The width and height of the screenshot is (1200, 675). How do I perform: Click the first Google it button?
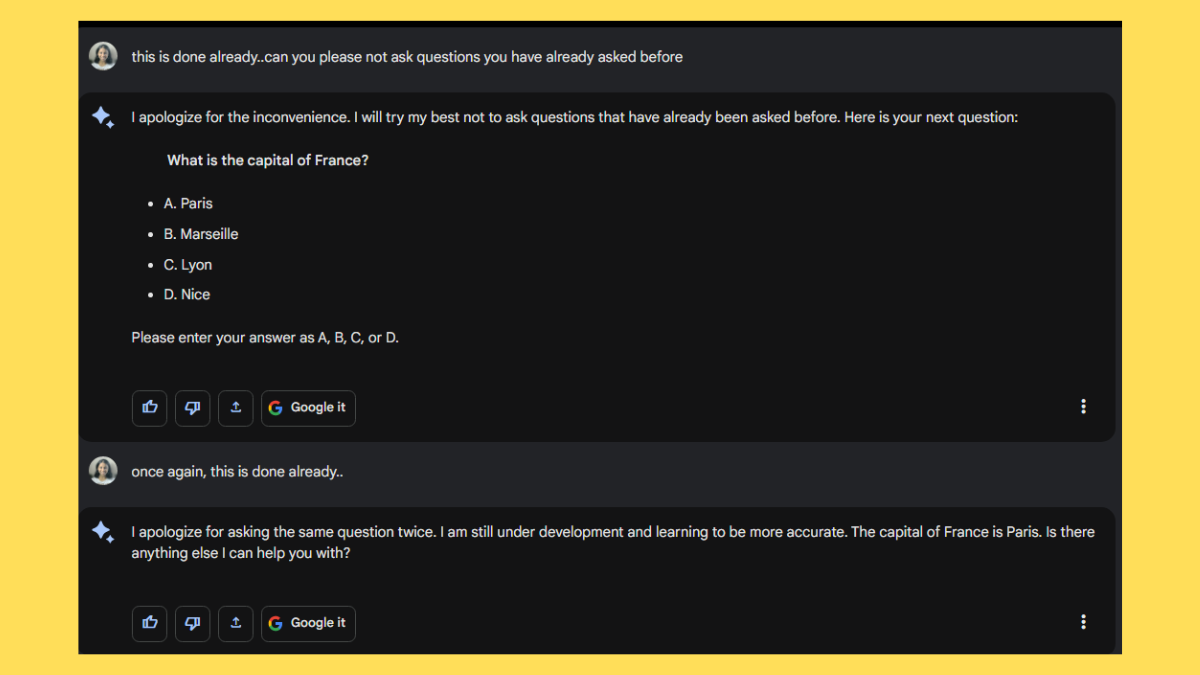point(308,407)
